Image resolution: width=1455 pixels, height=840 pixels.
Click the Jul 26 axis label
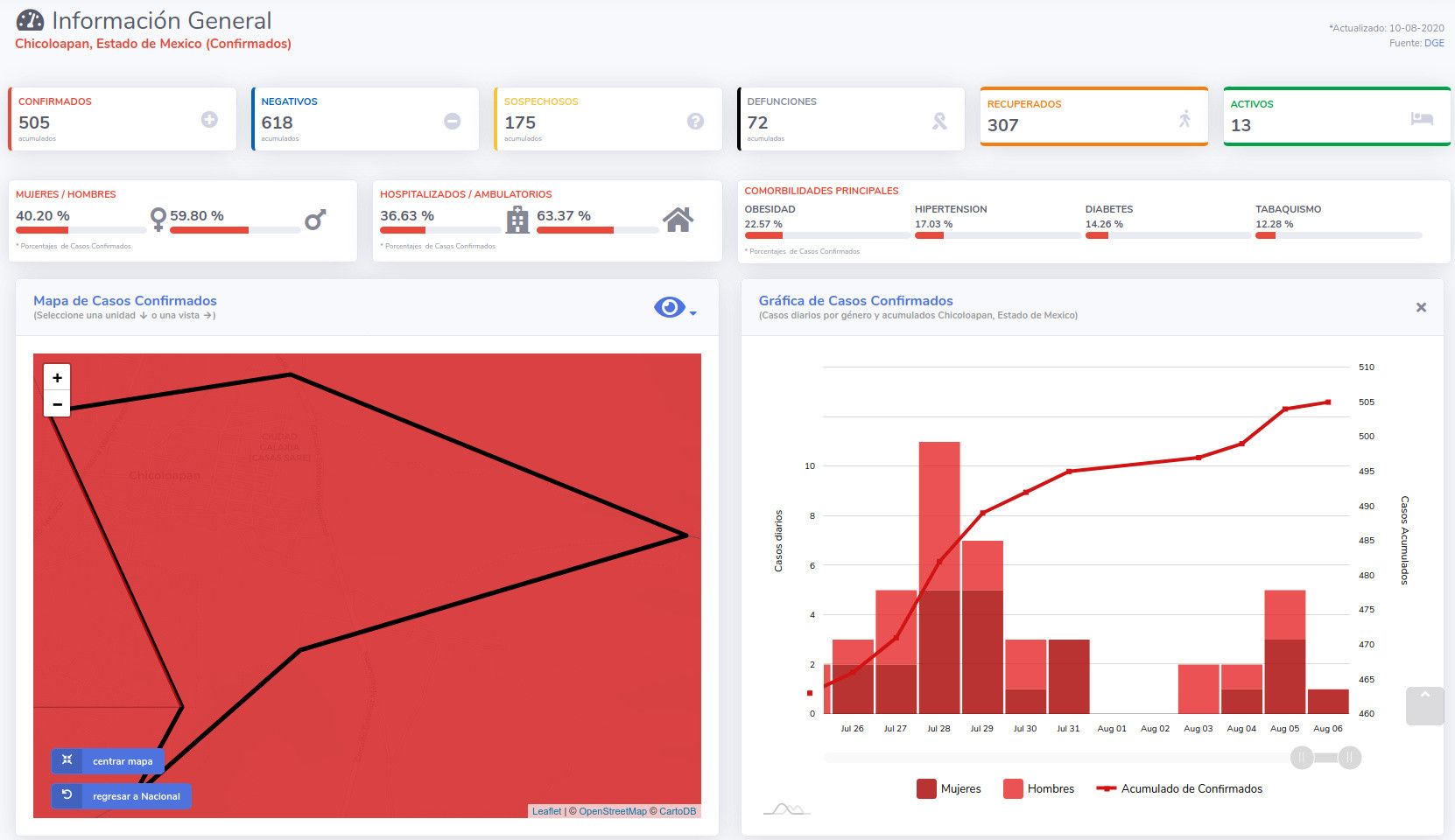click(x=852, y=728)
